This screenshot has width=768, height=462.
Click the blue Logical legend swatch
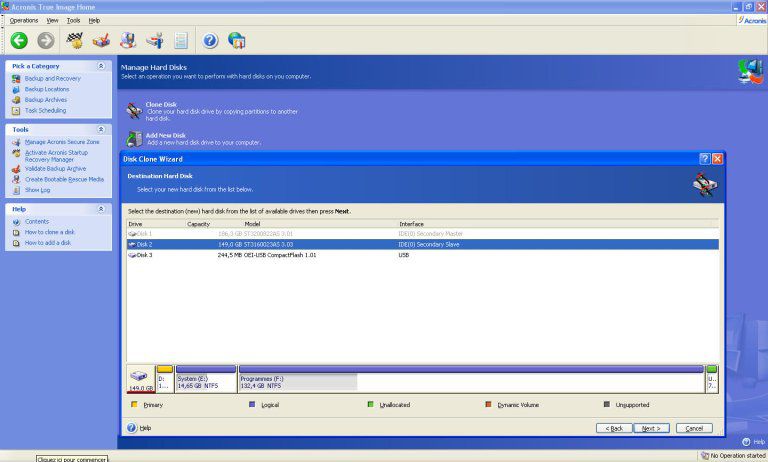pyautogui.click(x=252, y=405)
